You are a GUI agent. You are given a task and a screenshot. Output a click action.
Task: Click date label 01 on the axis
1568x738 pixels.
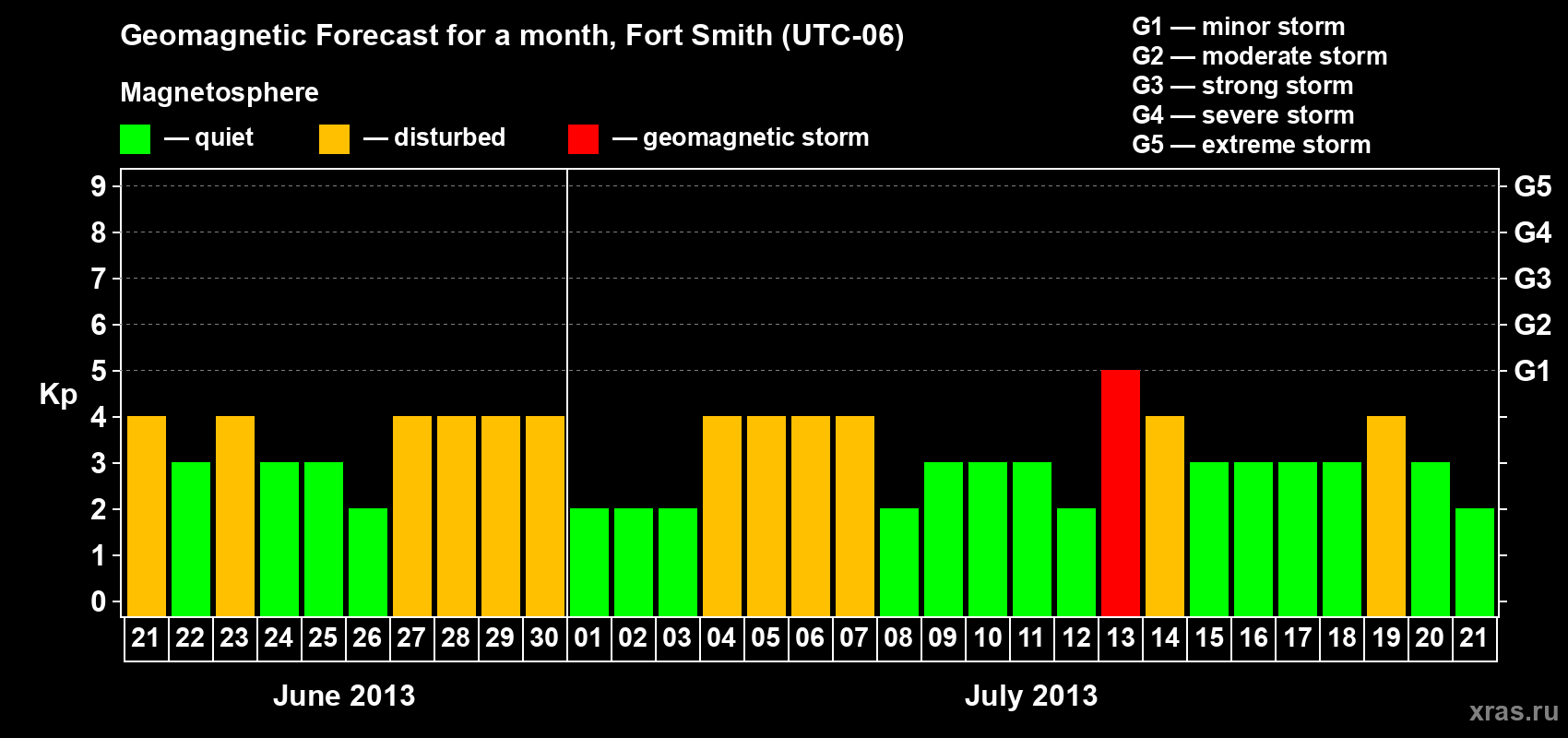tap(588, 638)
